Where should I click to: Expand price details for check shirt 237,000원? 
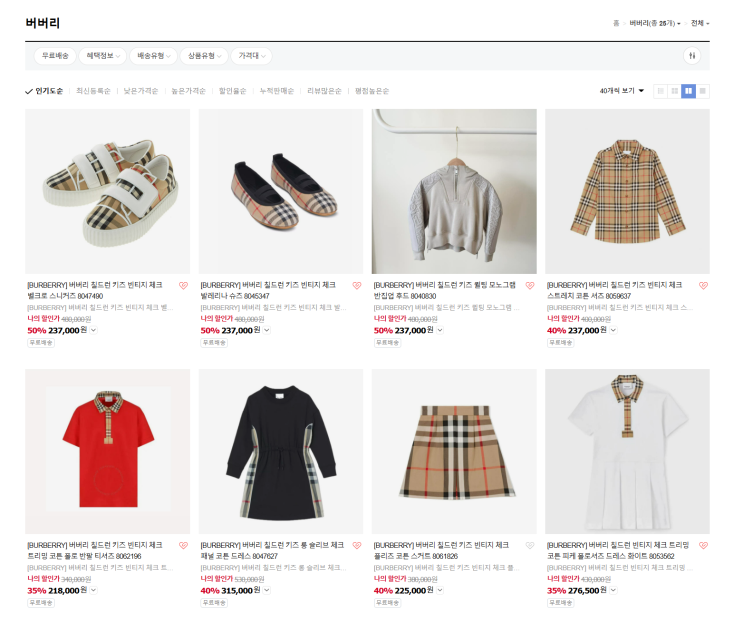point(613,330)
